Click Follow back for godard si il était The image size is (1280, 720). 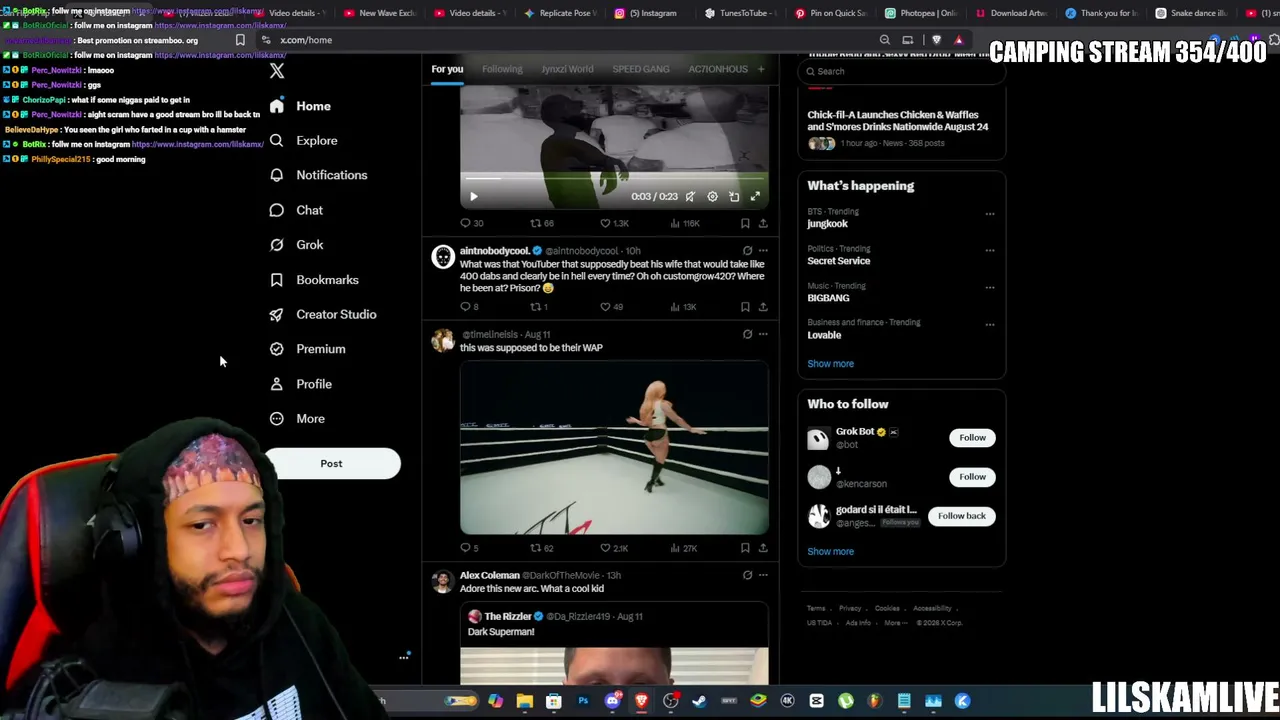point(961,516)
